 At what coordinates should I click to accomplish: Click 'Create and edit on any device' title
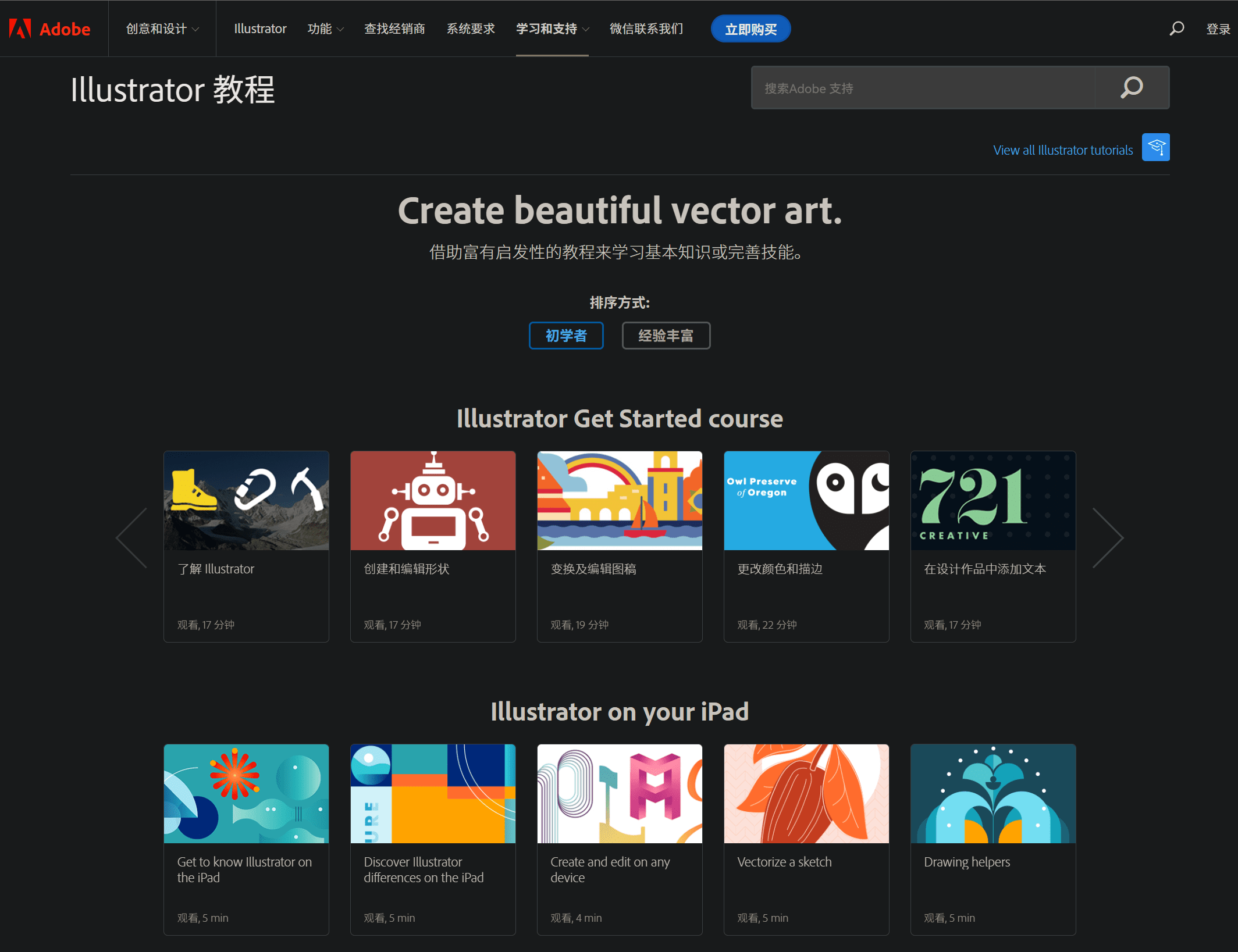(x=610, y=869)
